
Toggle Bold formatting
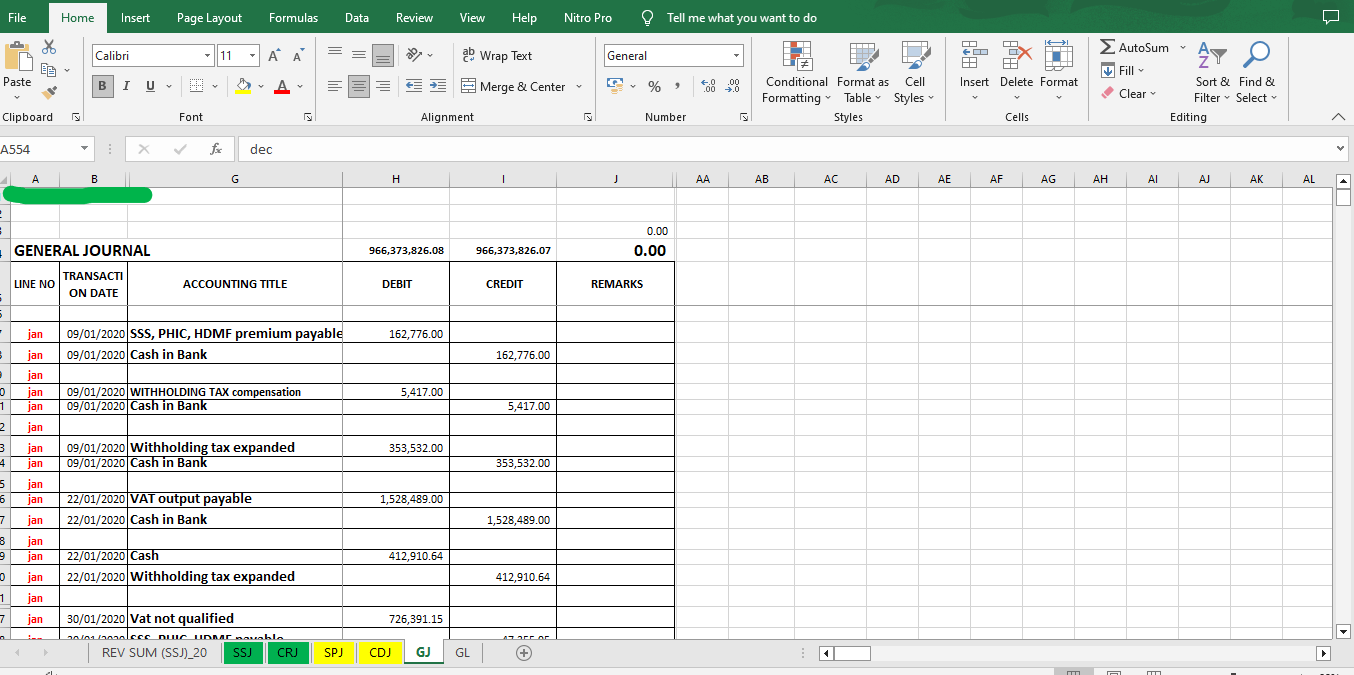click(x=103, y=86)
